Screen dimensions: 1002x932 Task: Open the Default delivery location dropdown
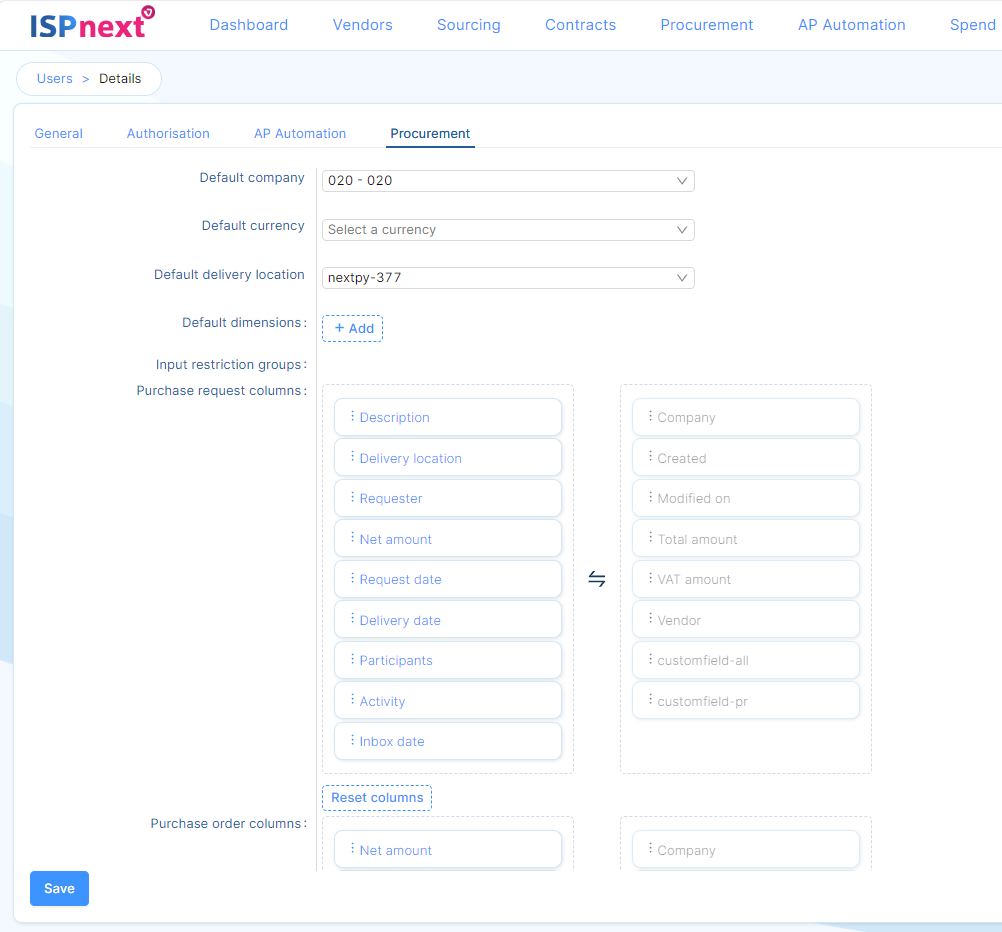[508, 278]
